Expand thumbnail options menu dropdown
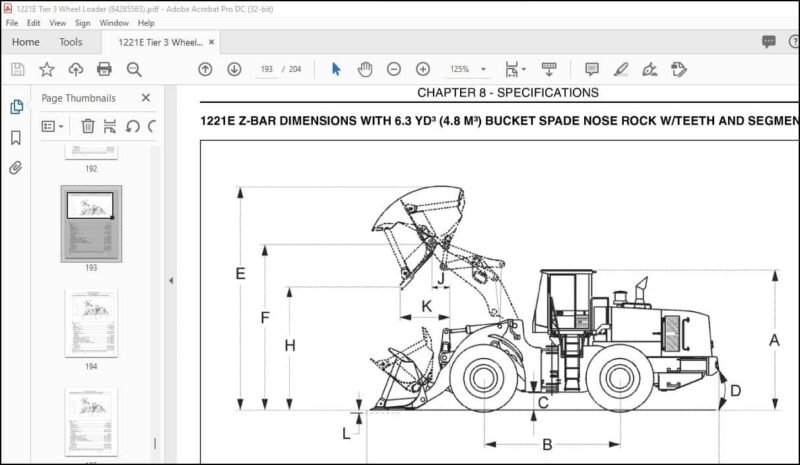 [52, 126]
